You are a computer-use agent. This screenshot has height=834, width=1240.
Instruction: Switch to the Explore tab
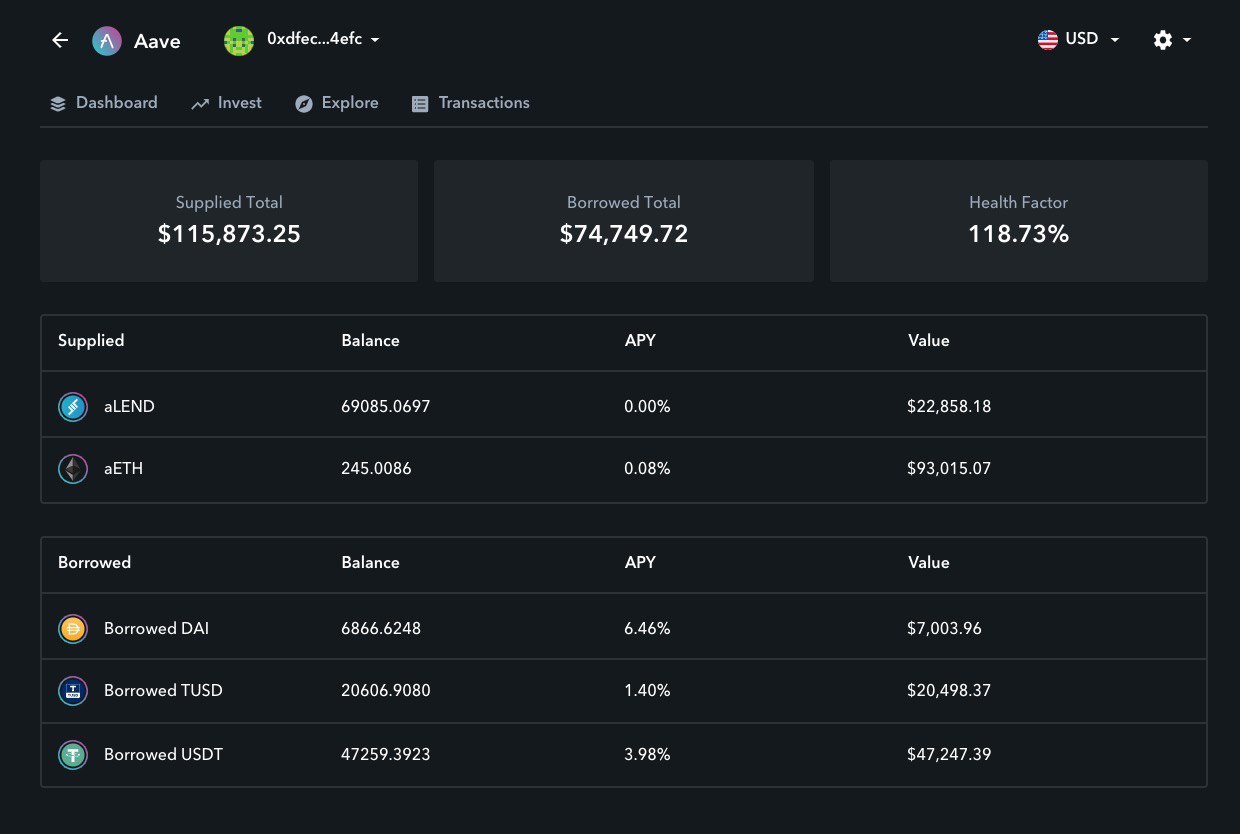337,103
